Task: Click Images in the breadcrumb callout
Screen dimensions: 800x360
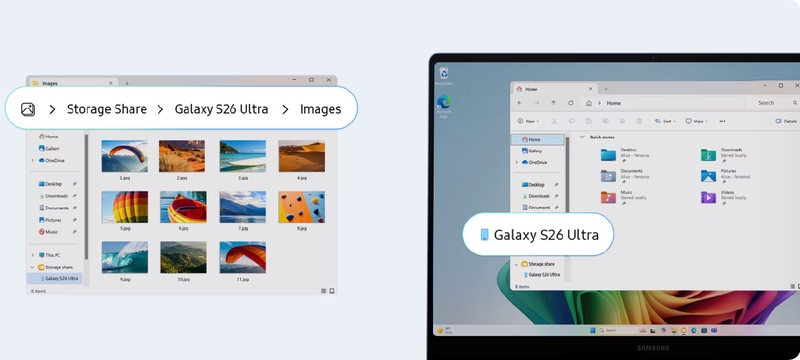Action: click(x=320, y=109)
